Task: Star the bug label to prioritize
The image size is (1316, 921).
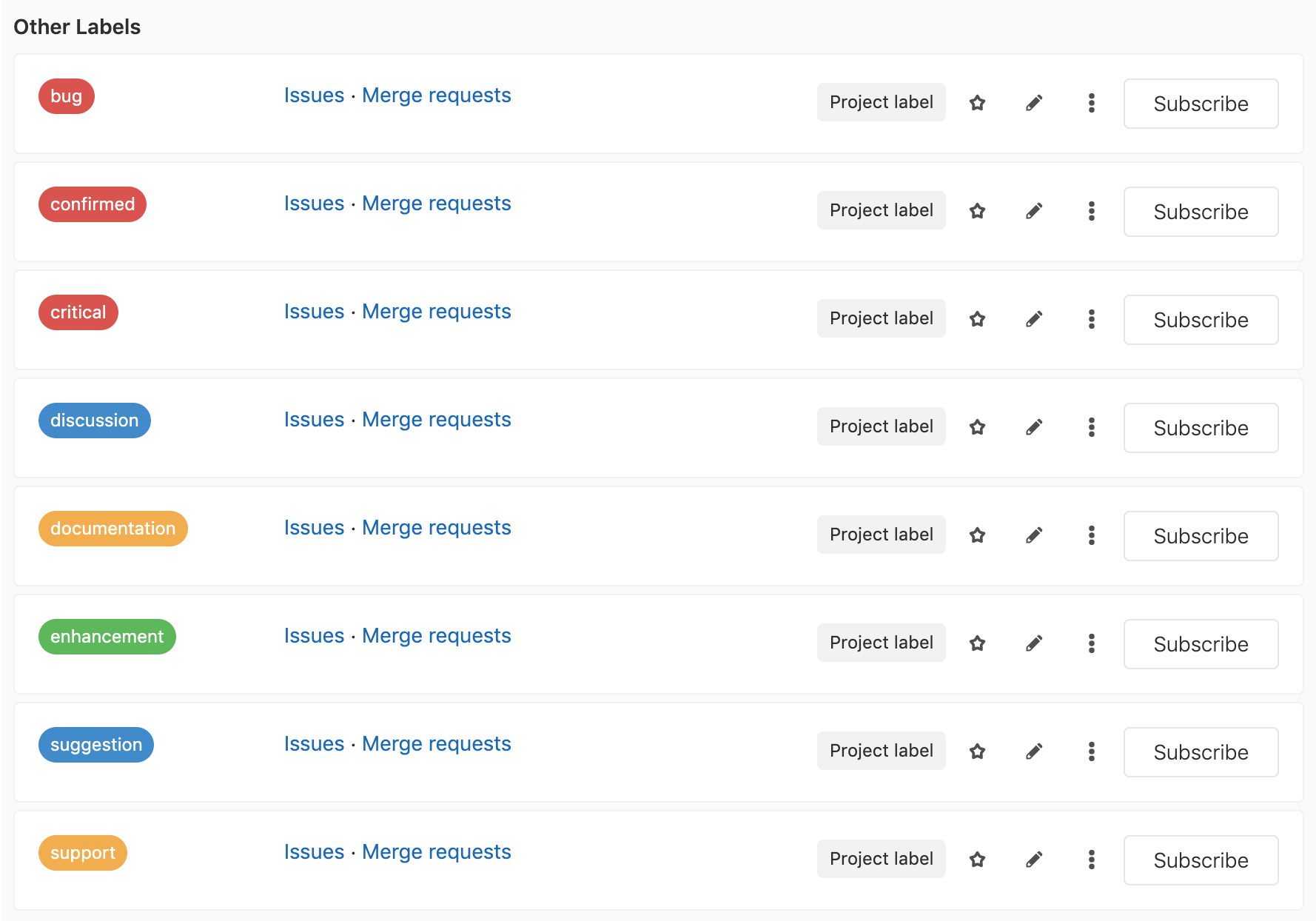Action: click(x=977, y=103)
